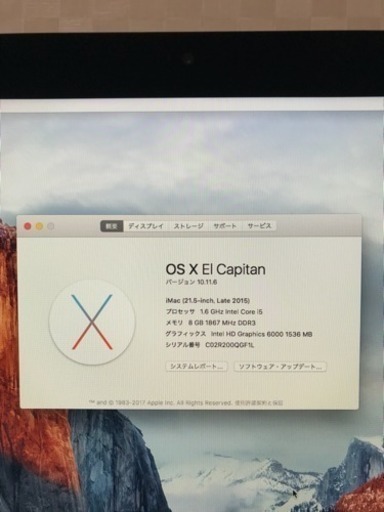Click the greyed-out zoom window button
384x512 pixels.
[x=51, y=226]
